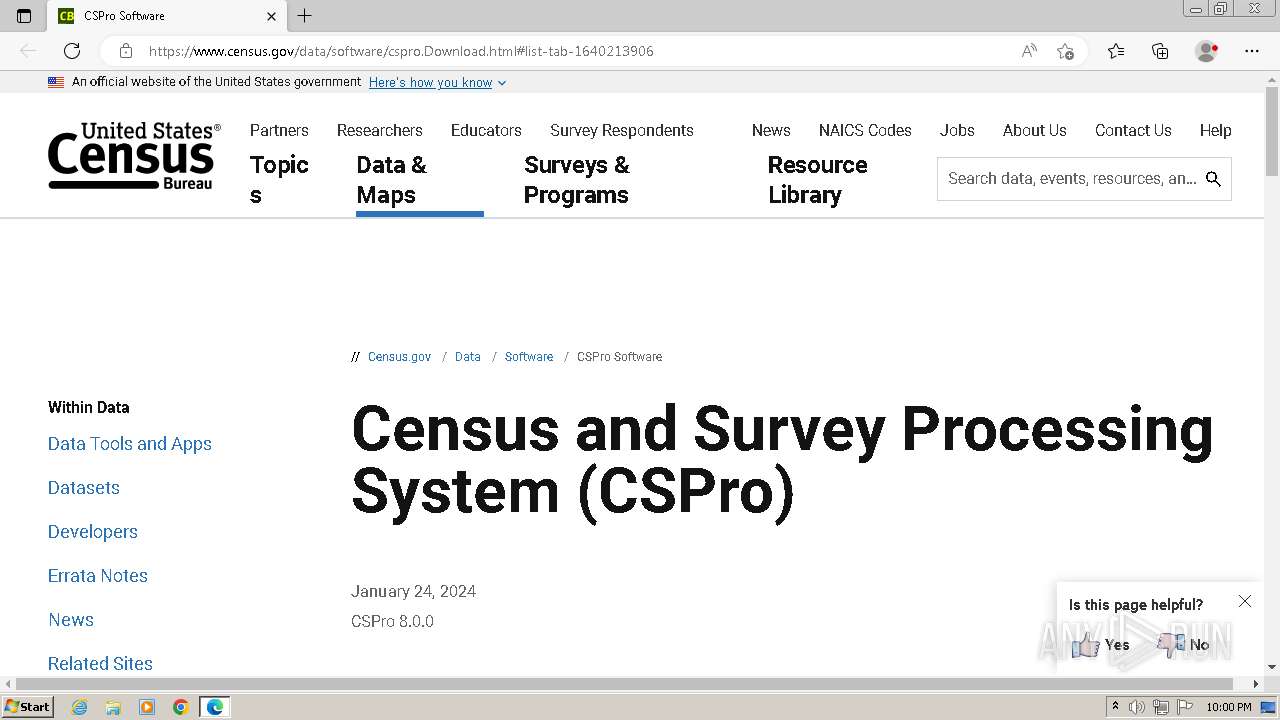Viewport: 1280px width, 720px height.
Task: Click the browser profile avatar
Action: [1207, 51]
